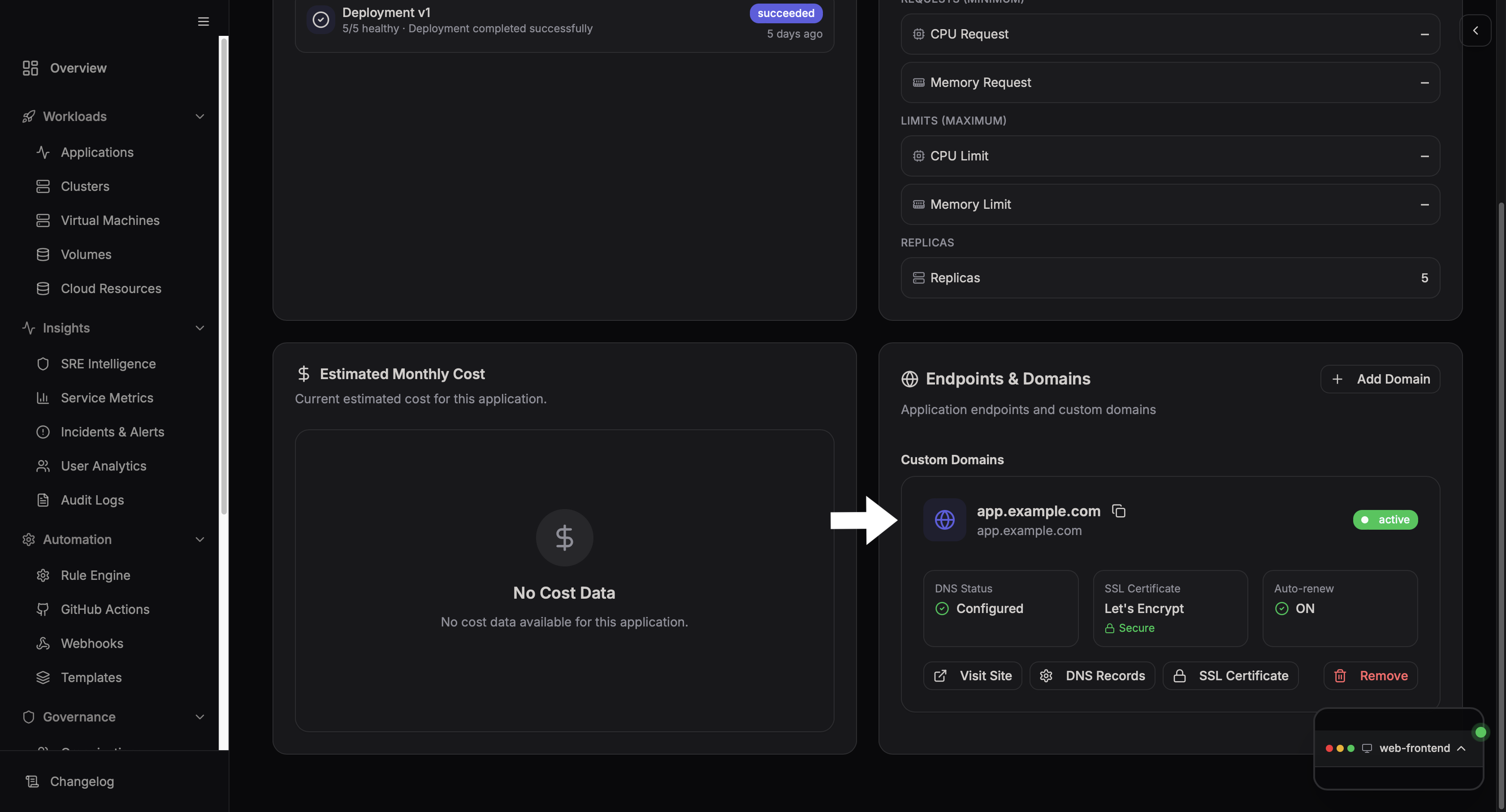Screen dimensions: 1506x812
Task: Click the globe icon beside app.example.com
Action: point(944,520)
